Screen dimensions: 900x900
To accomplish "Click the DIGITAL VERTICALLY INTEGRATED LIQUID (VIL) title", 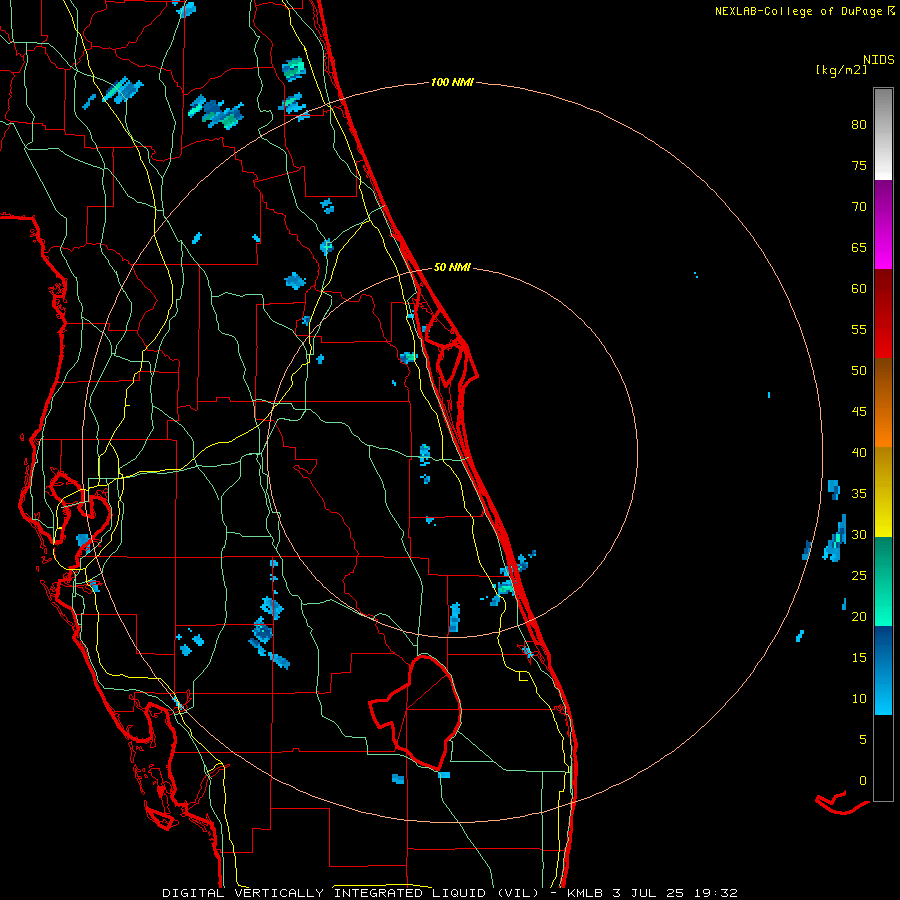I will 350,893.
